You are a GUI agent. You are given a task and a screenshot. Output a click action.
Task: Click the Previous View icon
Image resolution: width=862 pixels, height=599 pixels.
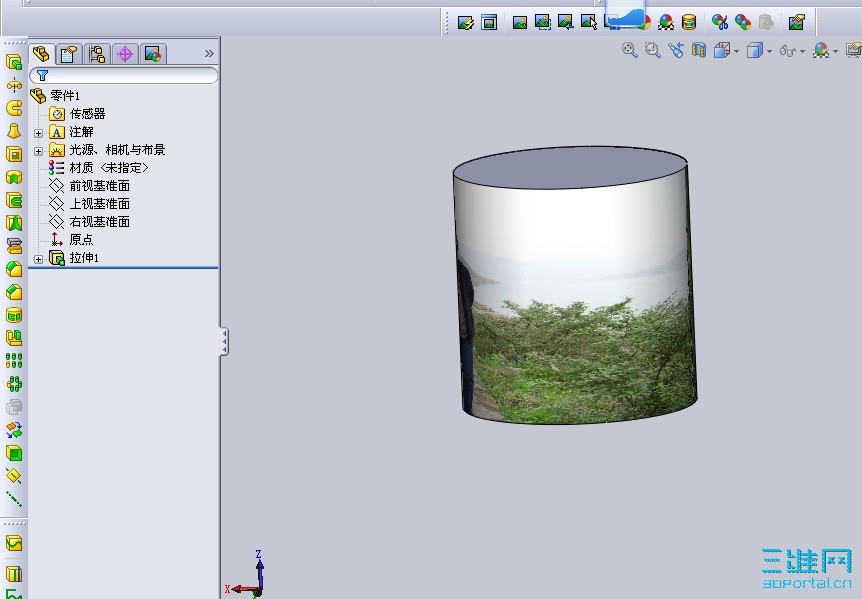point(676,51)
